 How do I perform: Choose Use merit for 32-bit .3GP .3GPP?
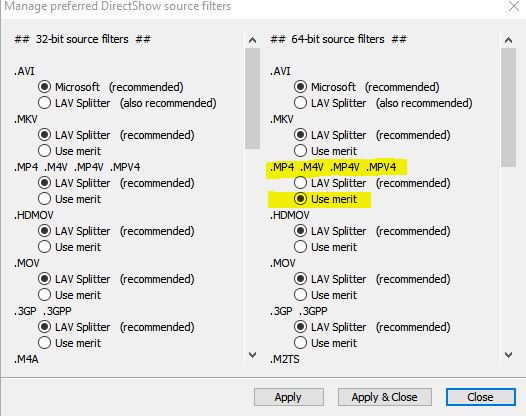click(44, 343)
